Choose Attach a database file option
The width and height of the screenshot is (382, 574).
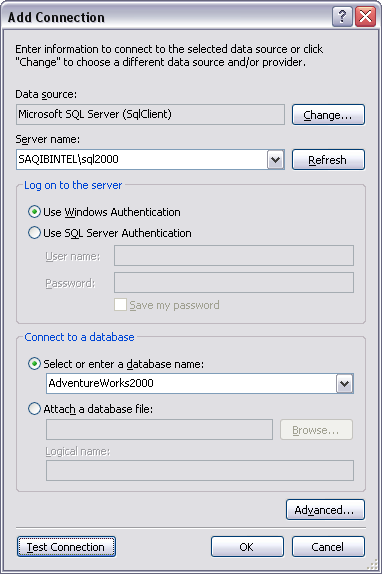pyautogui.click(x=34, y=409)
